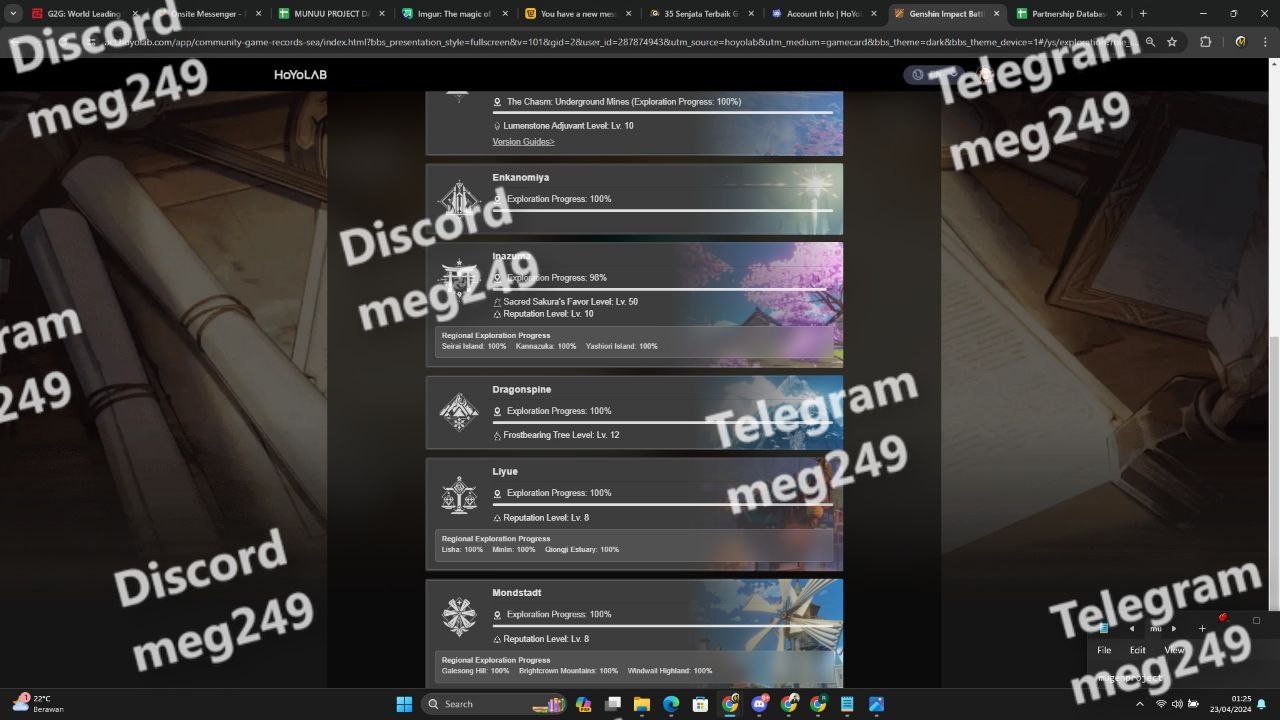
Task: Click the Enkanomiya exploration progress bar
Action: point(663,210)
